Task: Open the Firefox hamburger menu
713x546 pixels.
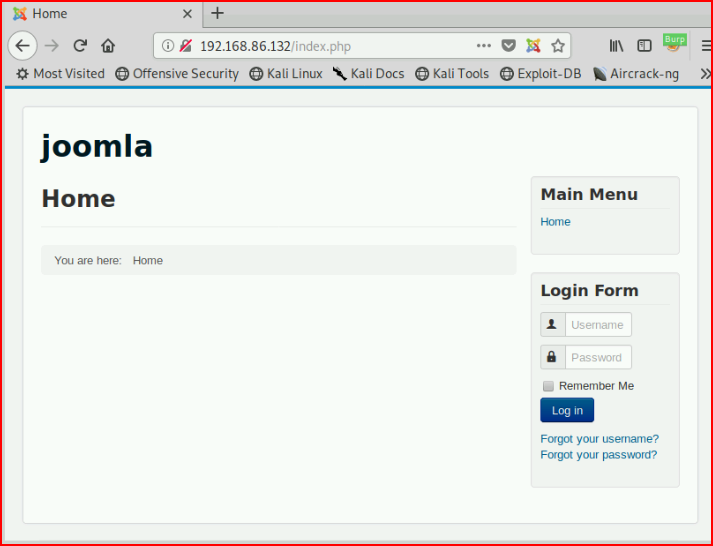Action: point(706,45)
